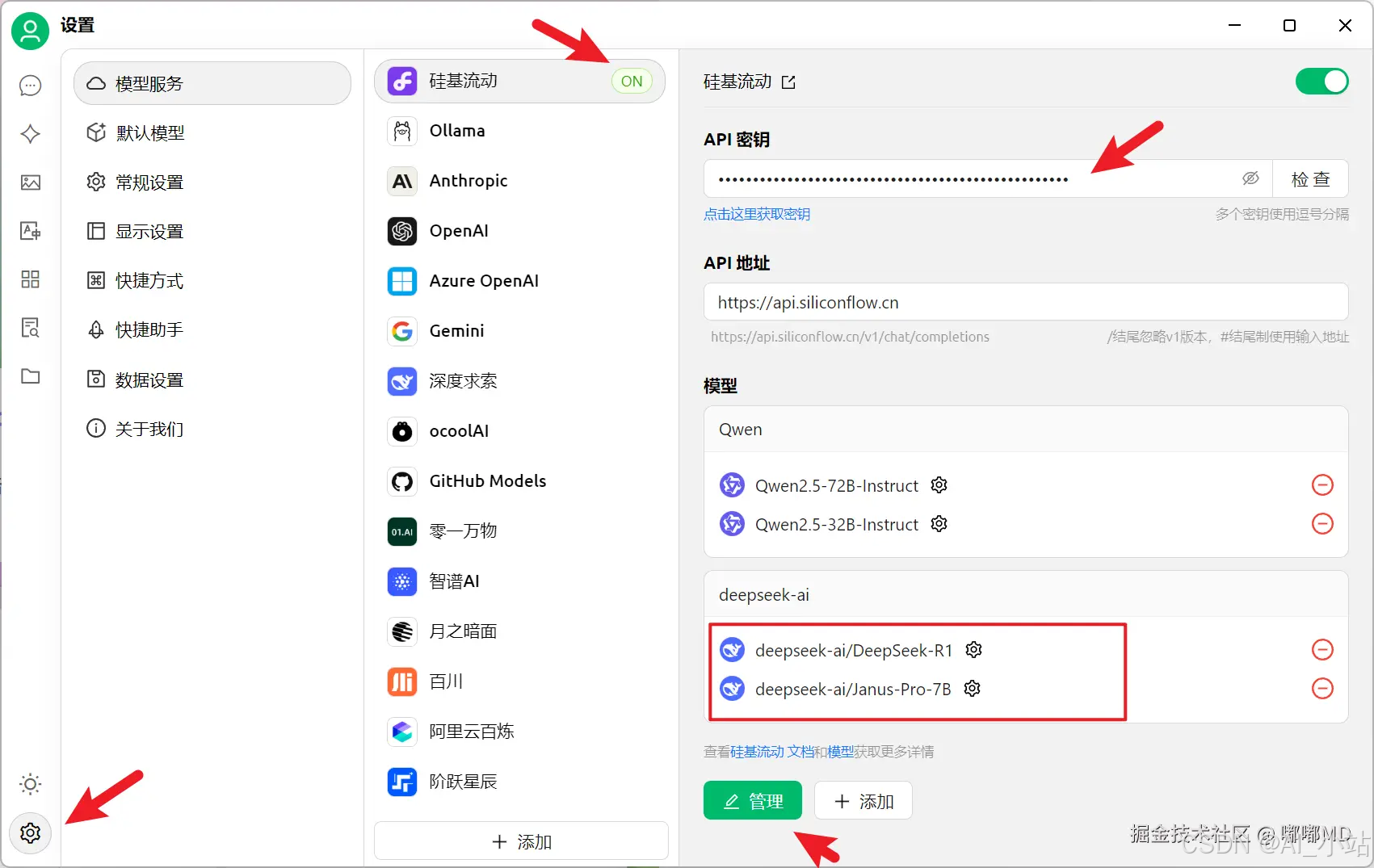This screenshot has height=868, width=1374.
Task: Open settings gear for DeepSeek-R1 model
Action: click(x=974, y=650)
